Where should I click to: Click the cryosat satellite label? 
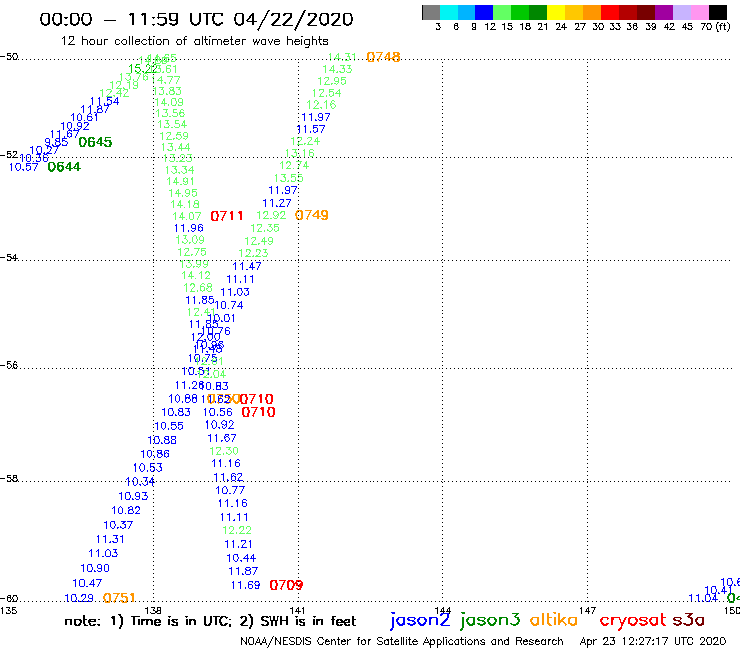(x=633, y=620)
